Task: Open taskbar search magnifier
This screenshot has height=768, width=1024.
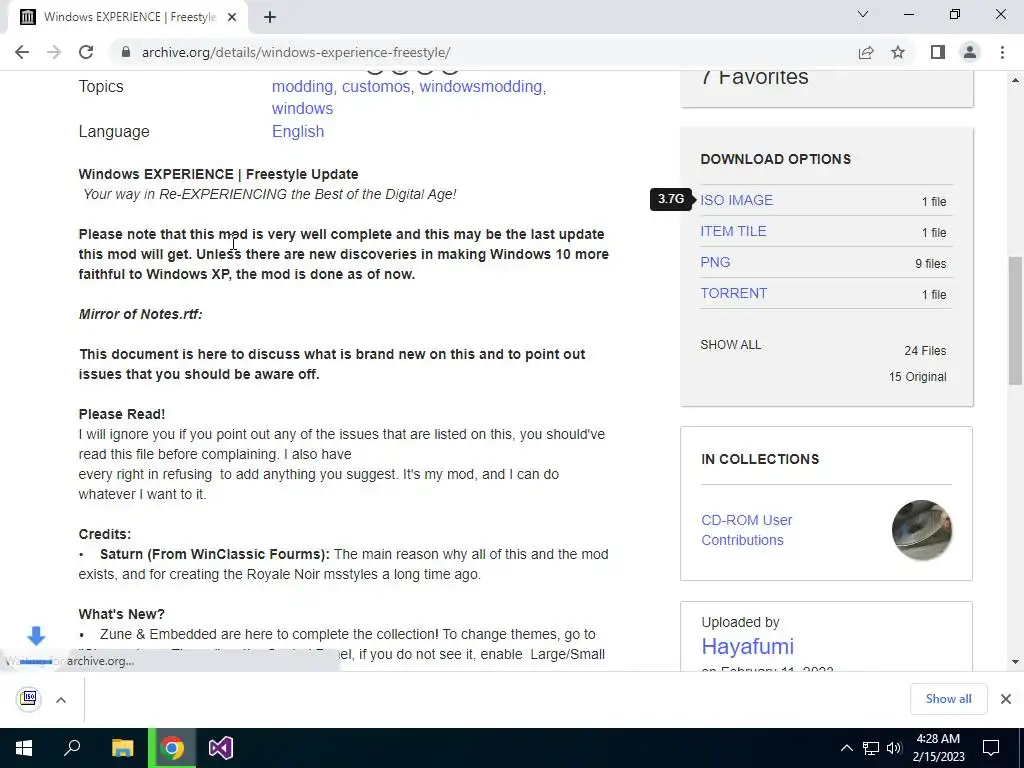Action: 72,748
